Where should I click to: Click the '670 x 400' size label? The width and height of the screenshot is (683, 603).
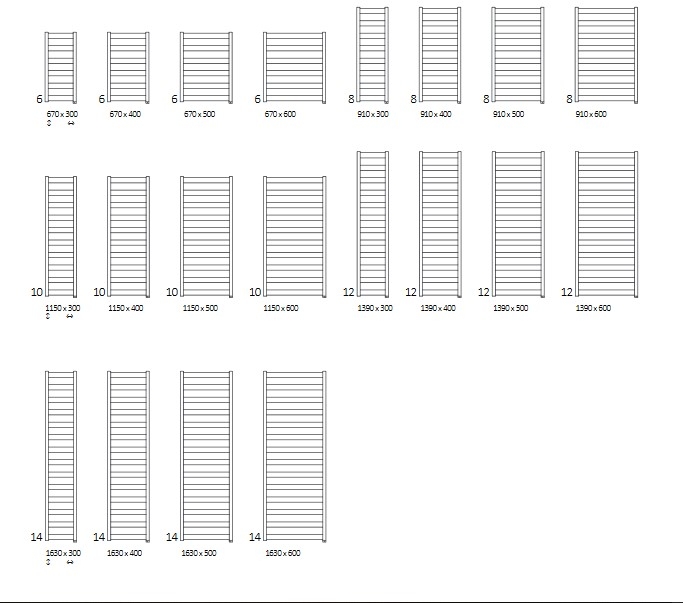pos(125,114)
